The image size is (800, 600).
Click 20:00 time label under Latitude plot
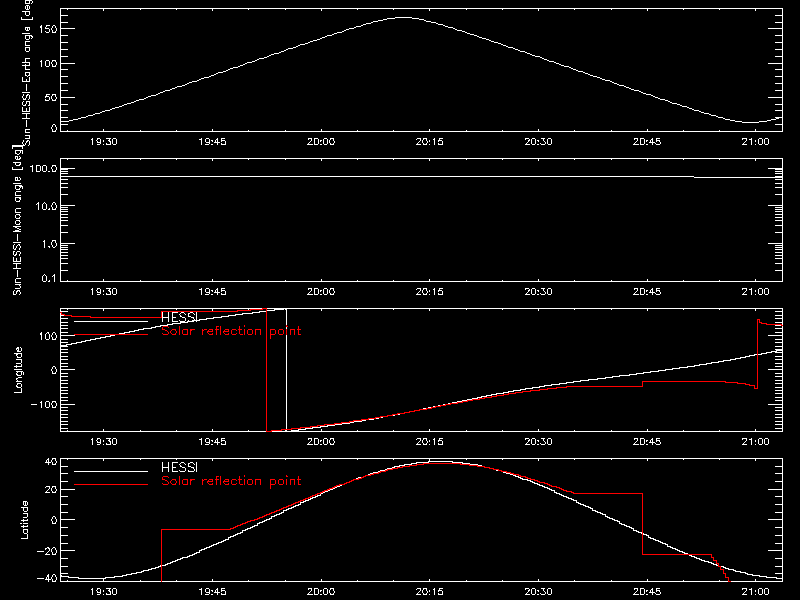coord(321,592)
